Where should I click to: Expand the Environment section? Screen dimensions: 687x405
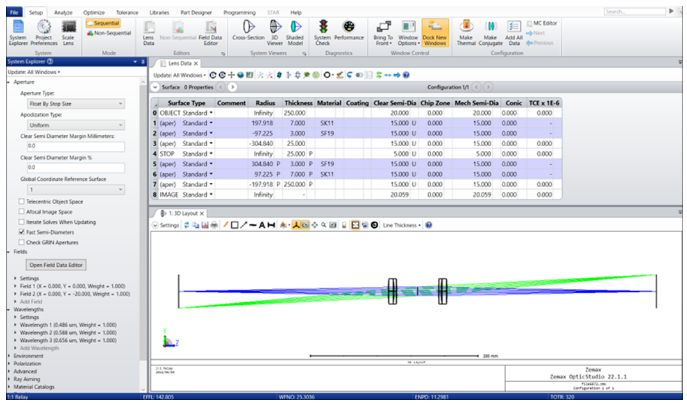pos(28,356)
